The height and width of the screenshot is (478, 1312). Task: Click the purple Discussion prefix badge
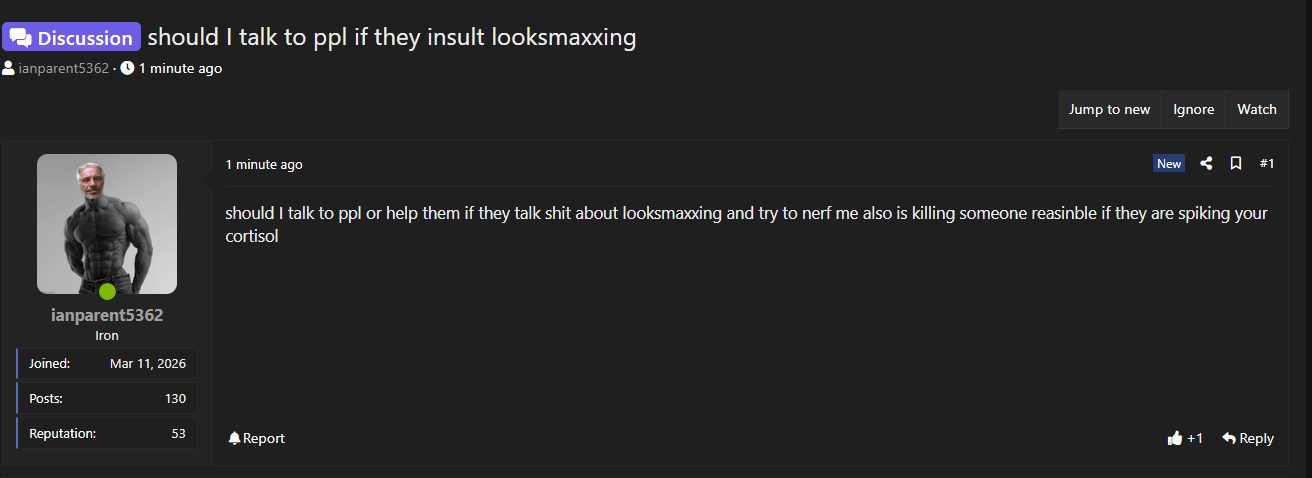(72, 38)
